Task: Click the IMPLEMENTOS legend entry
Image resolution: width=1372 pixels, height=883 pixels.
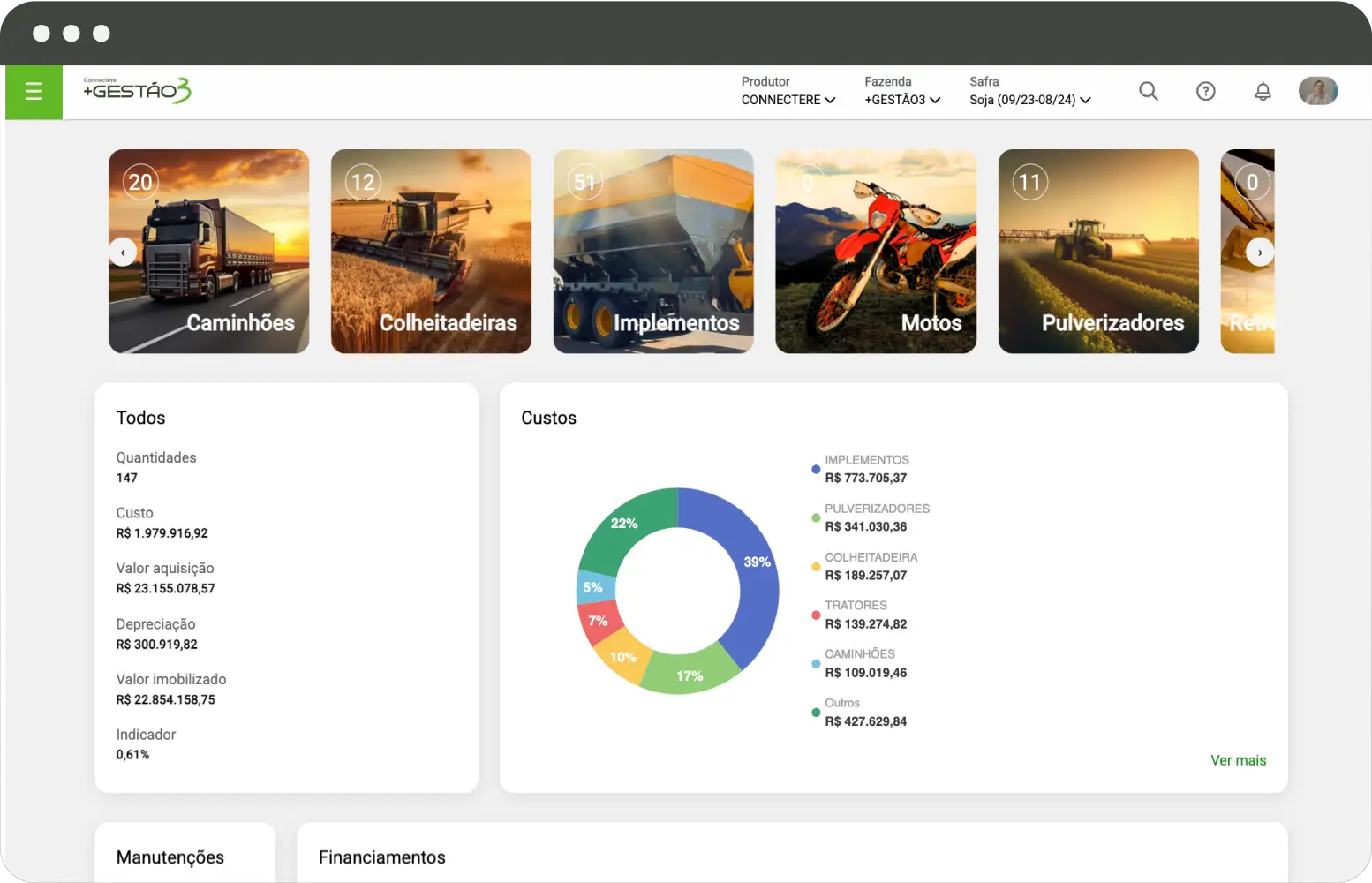Action: pyautogui.click(x=865, y=469)
